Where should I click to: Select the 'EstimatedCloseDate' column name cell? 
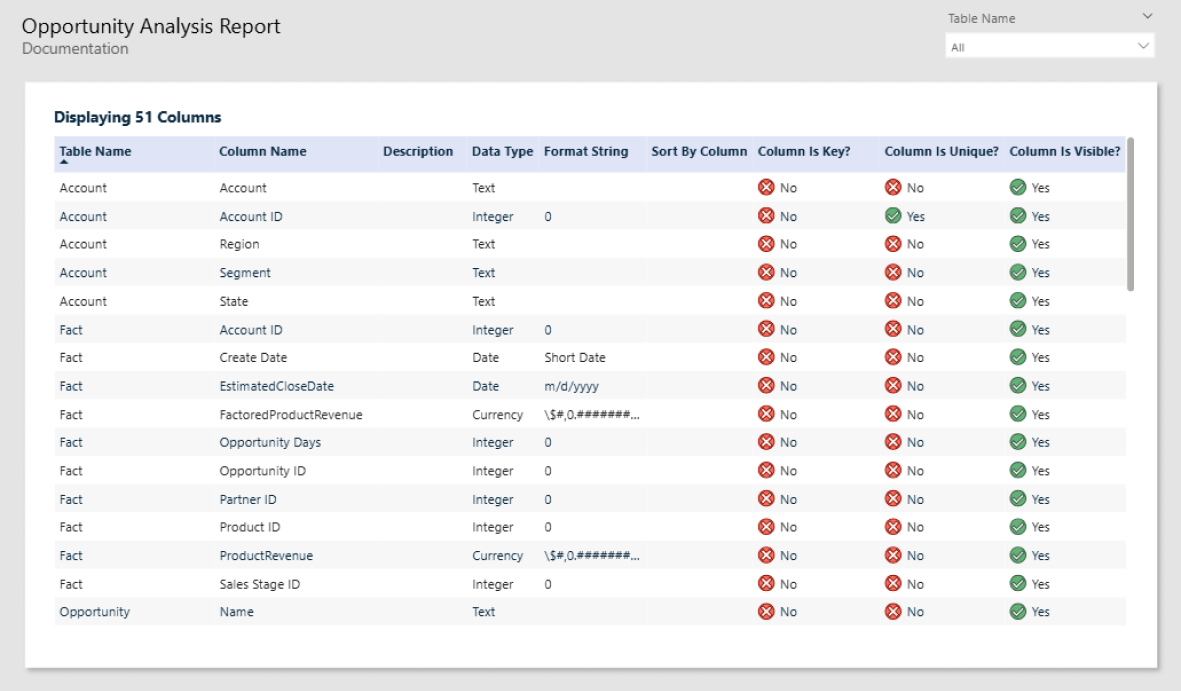click(276, 386)
